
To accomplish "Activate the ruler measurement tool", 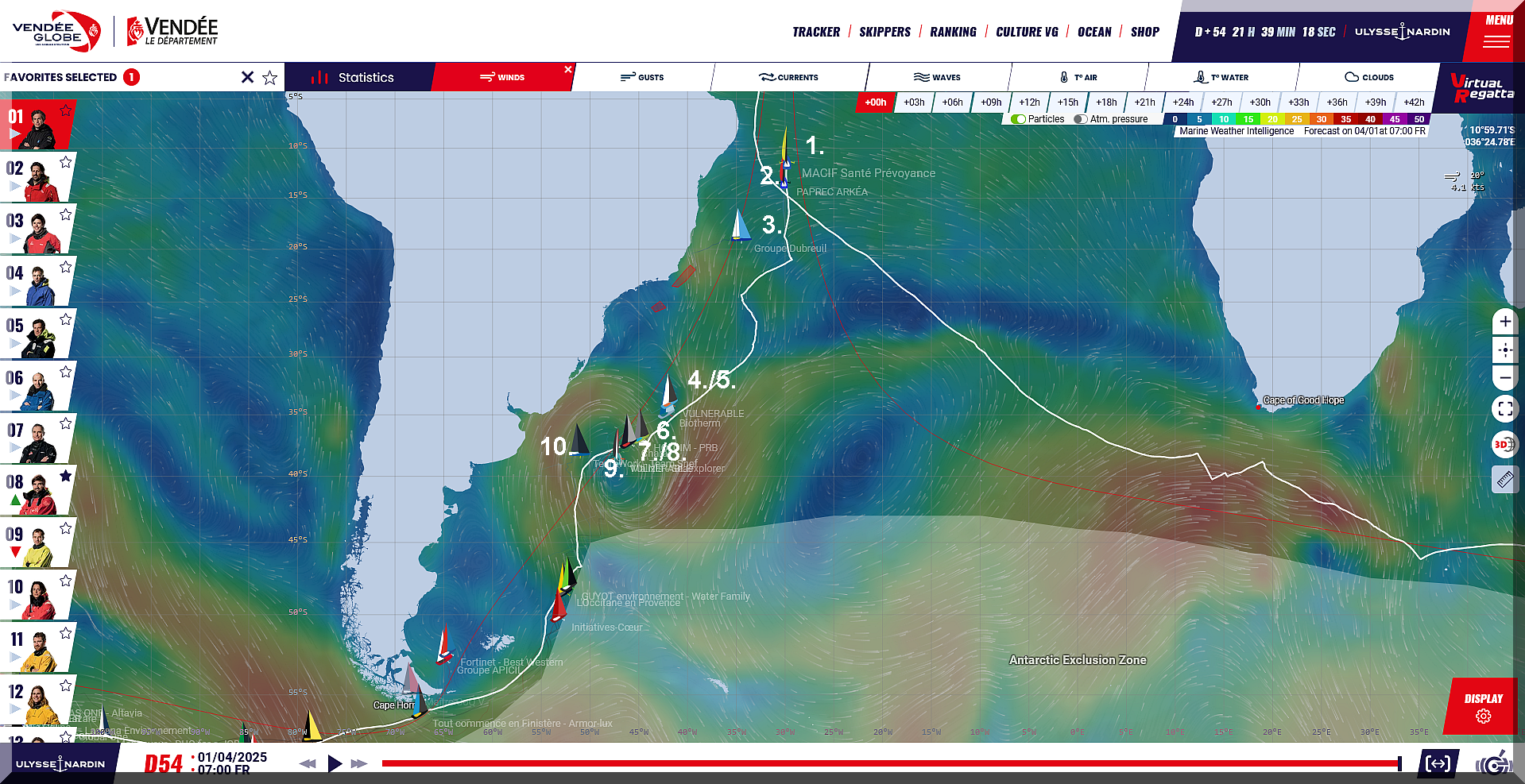I will click(1504, 479).
